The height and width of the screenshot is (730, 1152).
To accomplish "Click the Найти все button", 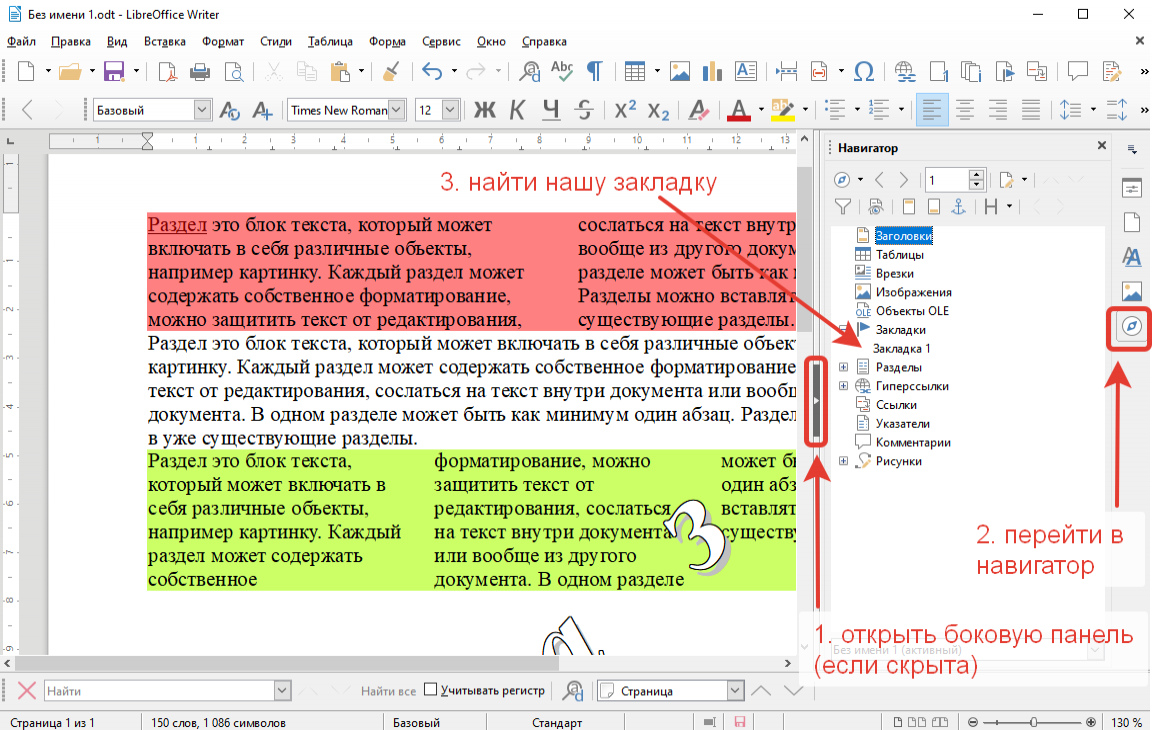I will click(388, 690).
